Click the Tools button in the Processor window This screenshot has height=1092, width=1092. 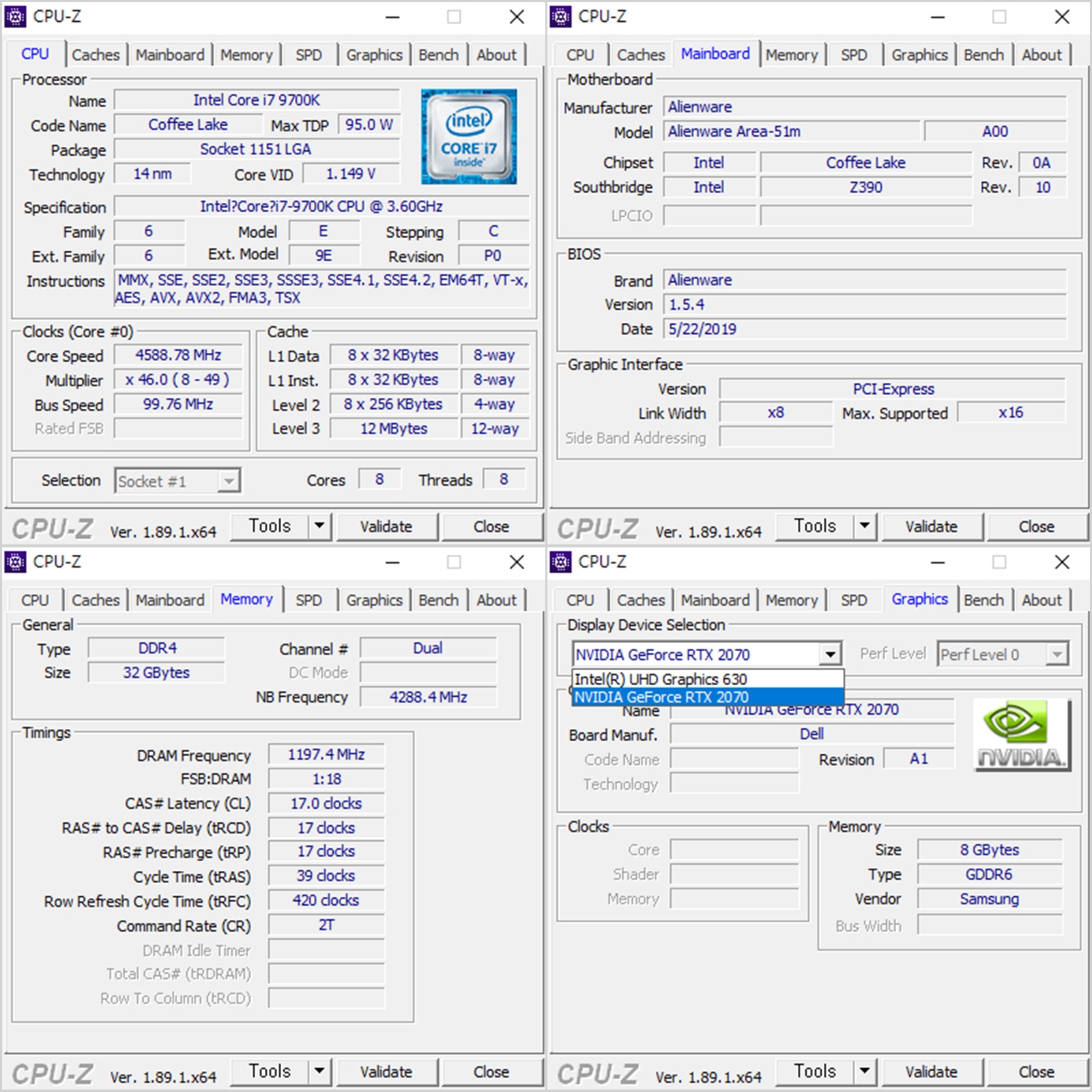[270, 526]
